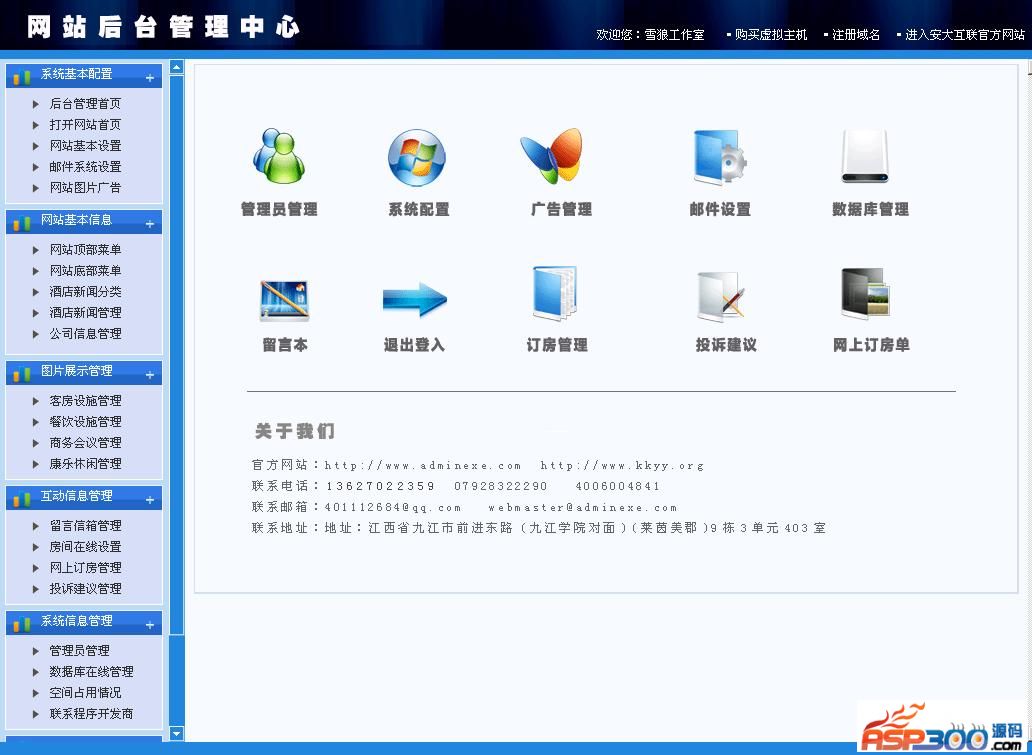The height and width of the screenshot is (755, 1032).
Task: Click the webmaster@adminexe.com email text
Action: [582, 508]
